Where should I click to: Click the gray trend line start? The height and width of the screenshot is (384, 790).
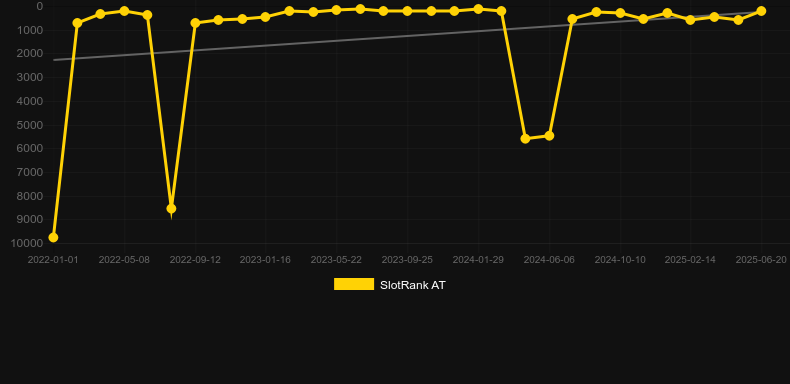point(53,60)
